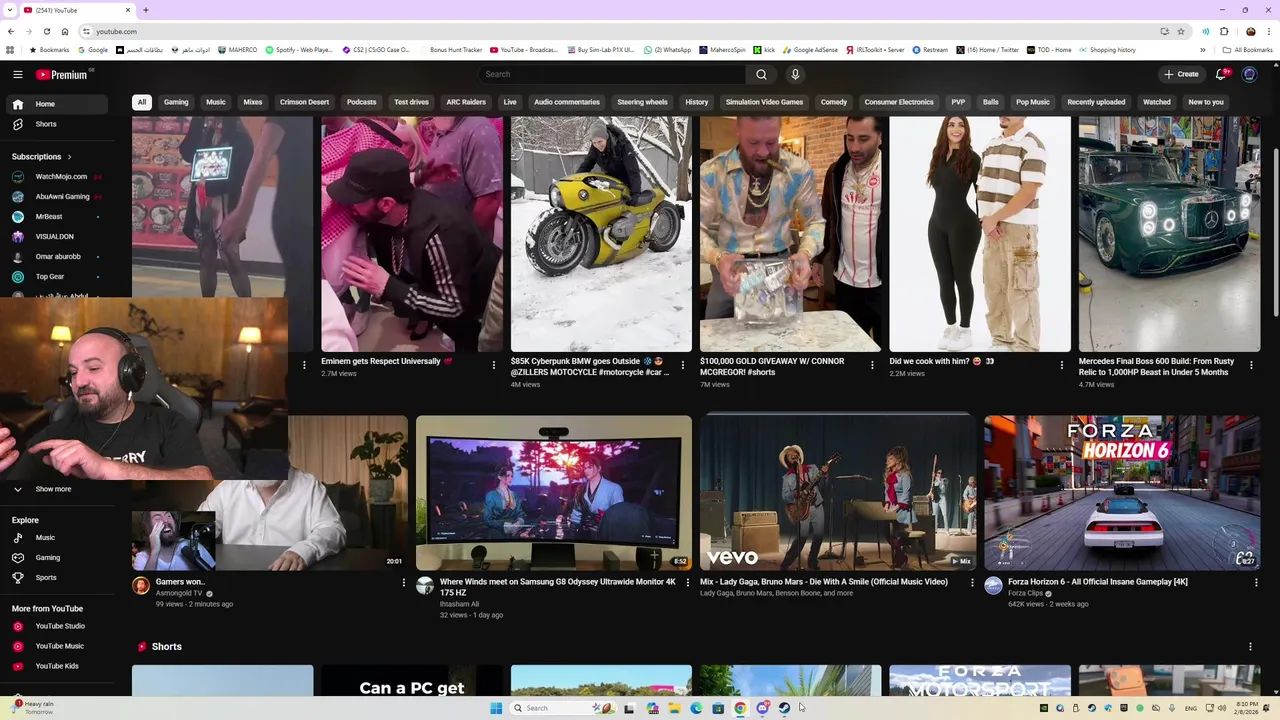Play the yellow BMW motorcycle short thumbnail

pyautogui.click(x=601, y=234)
